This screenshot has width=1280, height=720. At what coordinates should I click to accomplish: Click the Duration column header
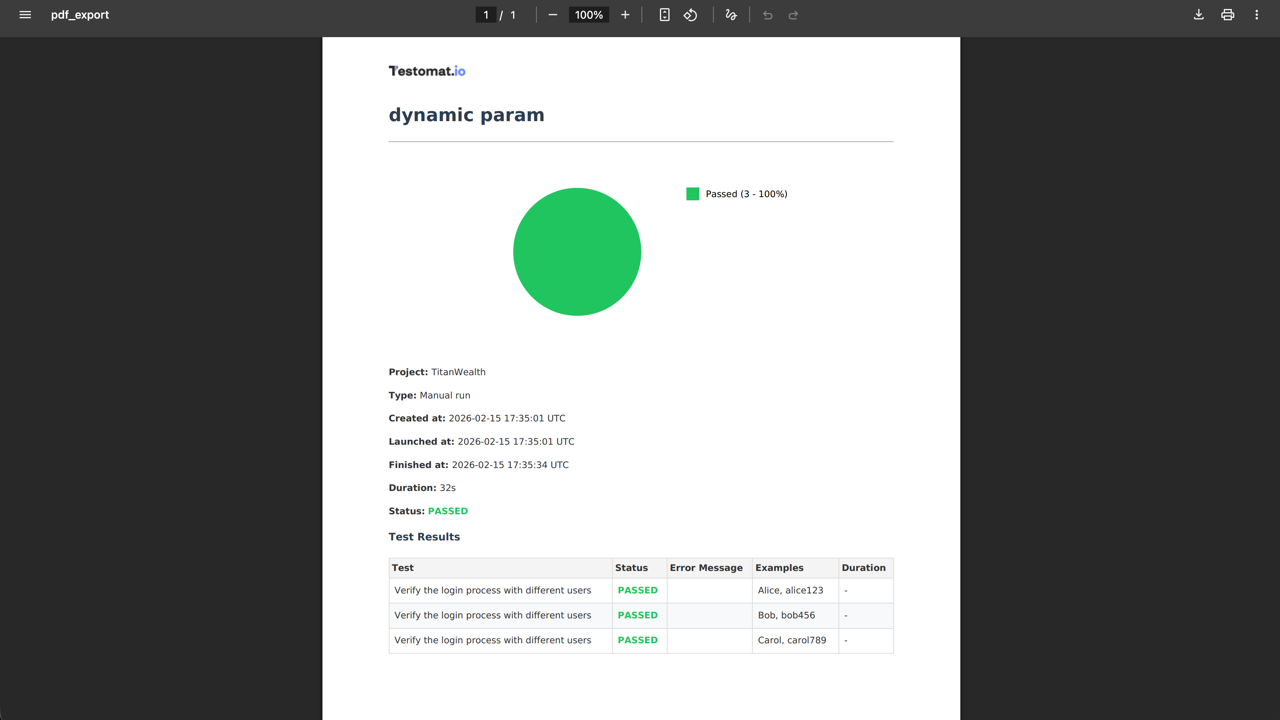(864, 567)
